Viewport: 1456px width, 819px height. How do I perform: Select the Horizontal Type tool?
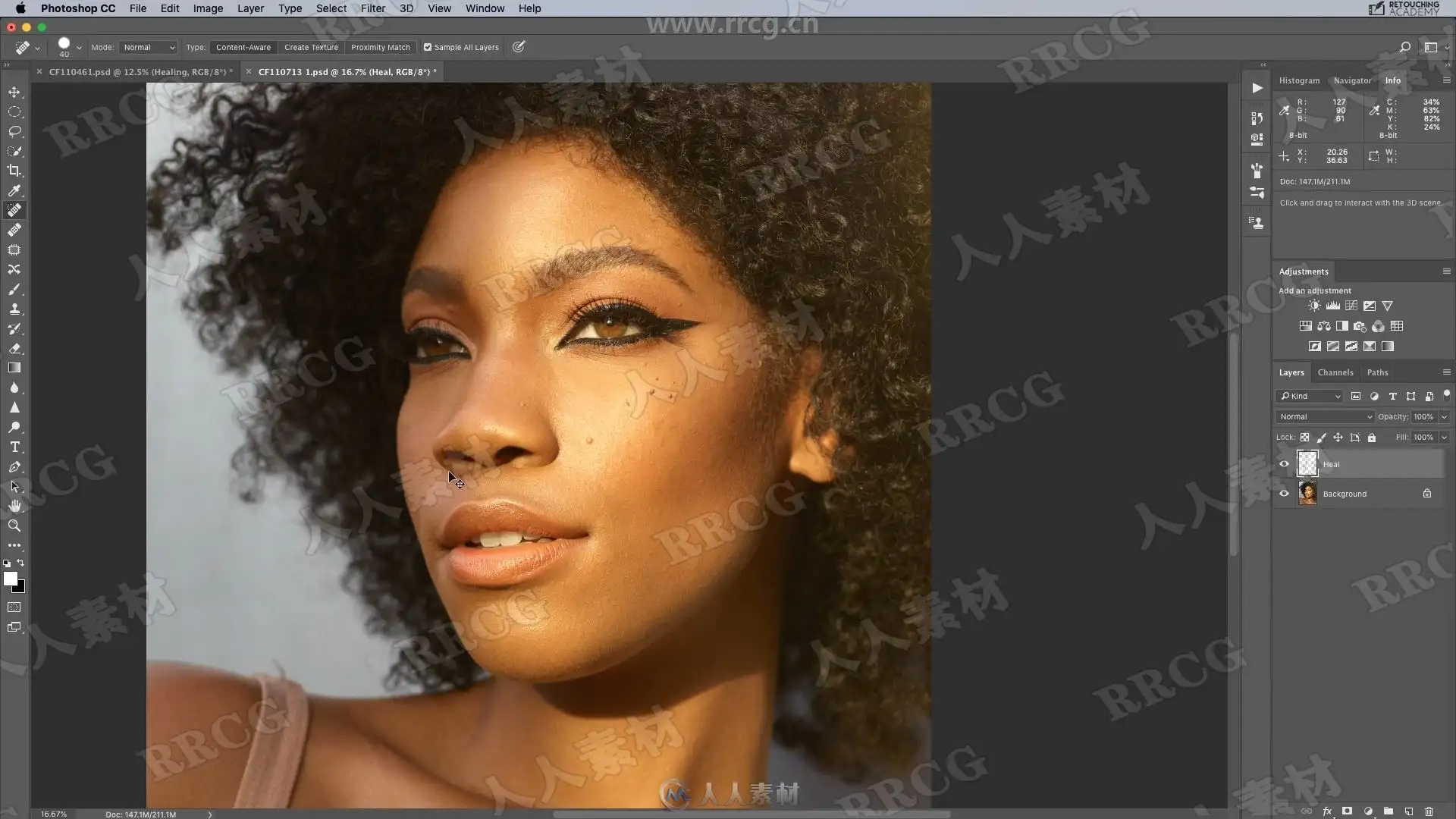pos(14,447)
